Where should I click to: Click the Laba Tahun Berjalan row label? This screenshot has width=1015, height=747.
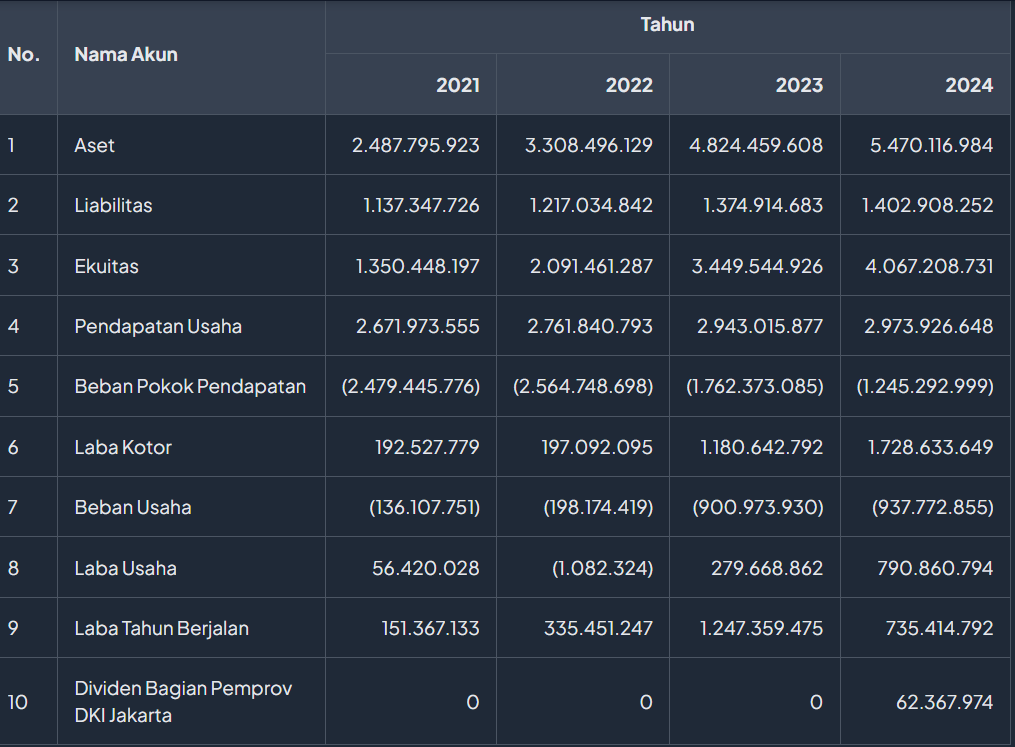(x=161, y=629)
